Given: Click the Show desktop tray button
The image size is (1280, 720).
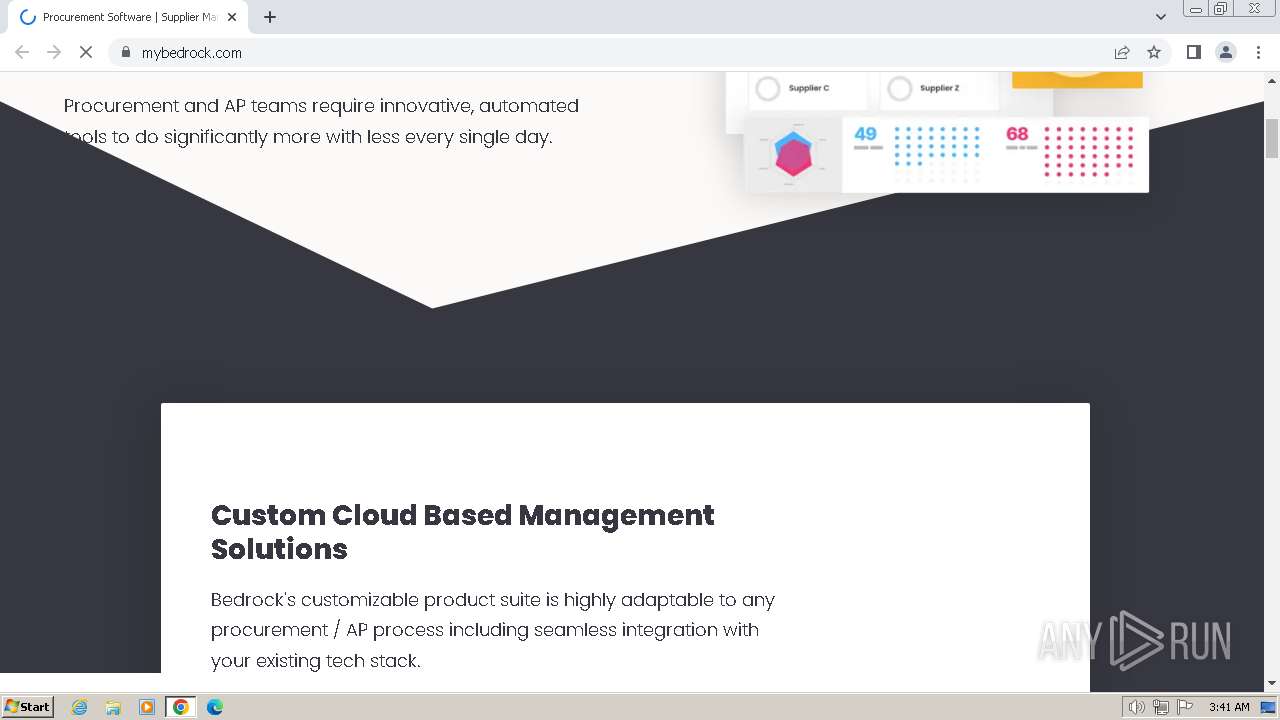Looking at the screenshot, I should pos(1268,707).
